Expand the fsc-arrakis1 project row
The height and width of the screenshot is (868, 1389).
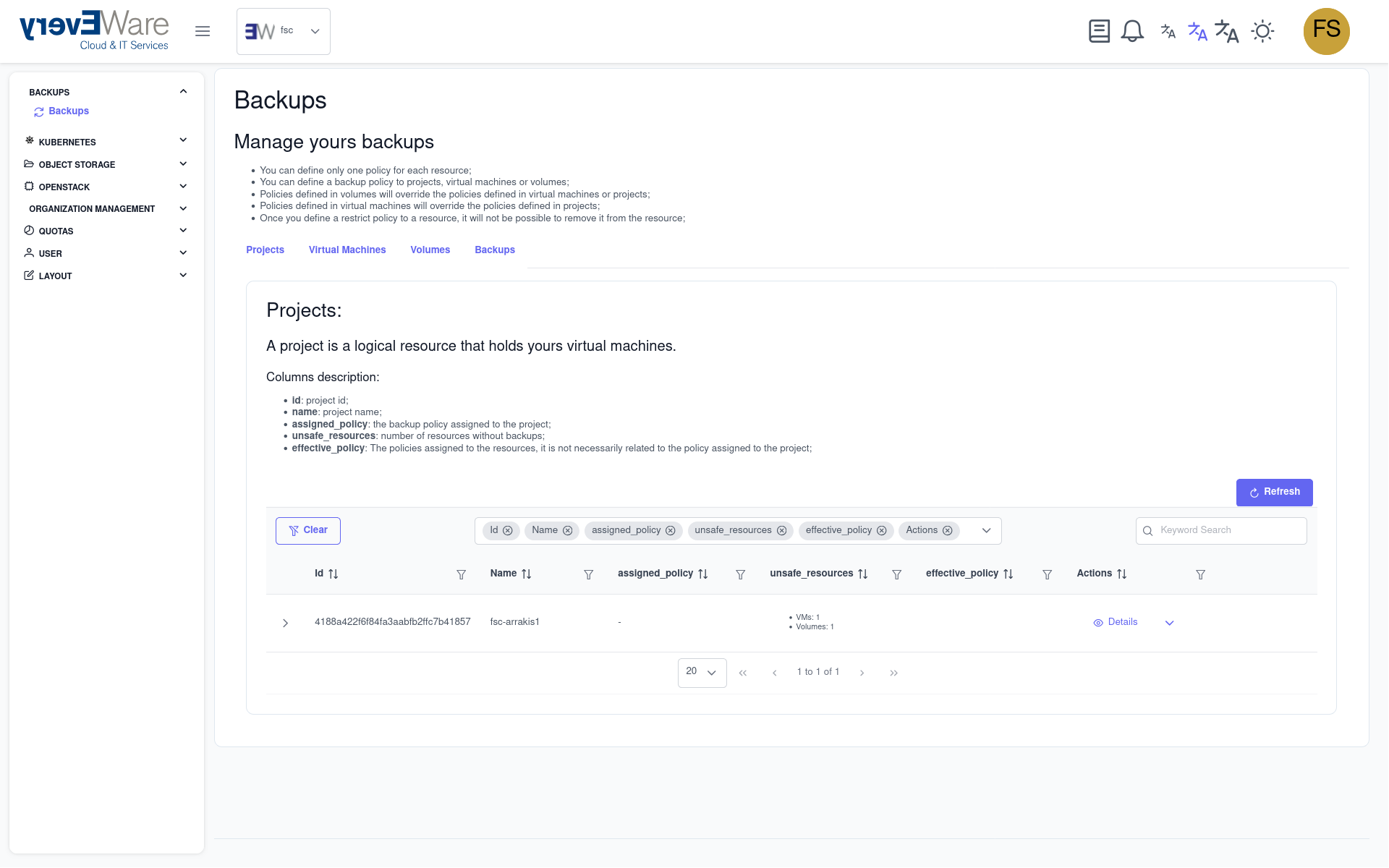point(286,623)
